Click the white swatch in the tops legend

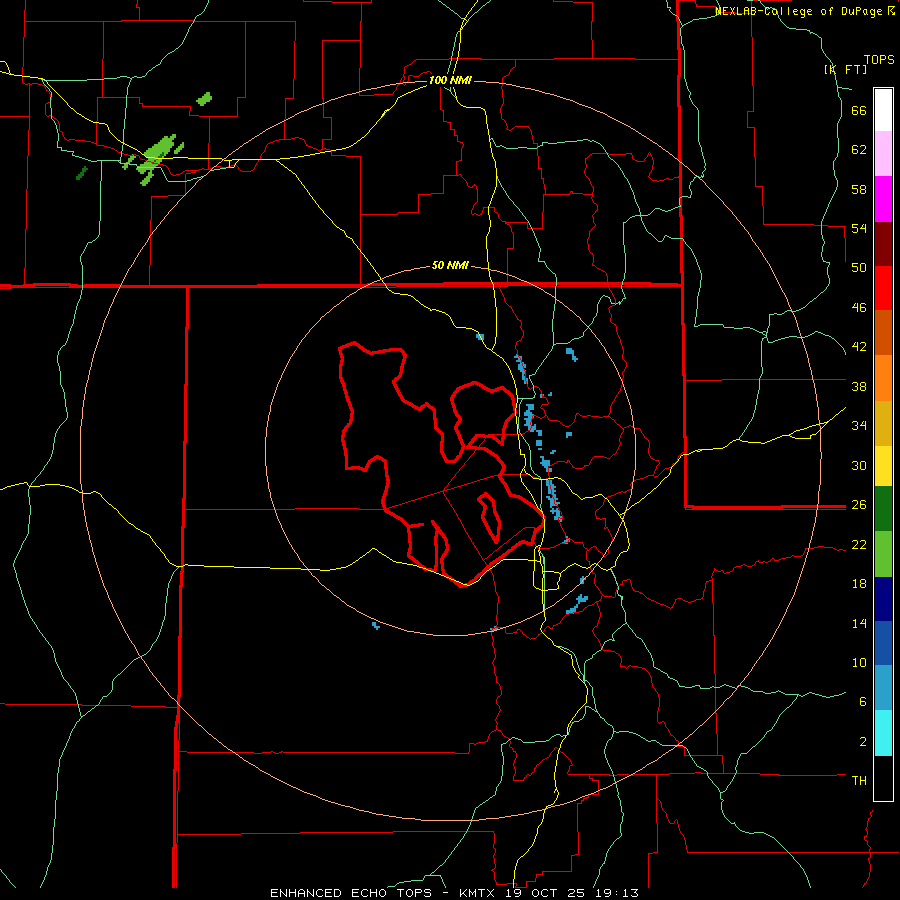click(x=883, y=110)
